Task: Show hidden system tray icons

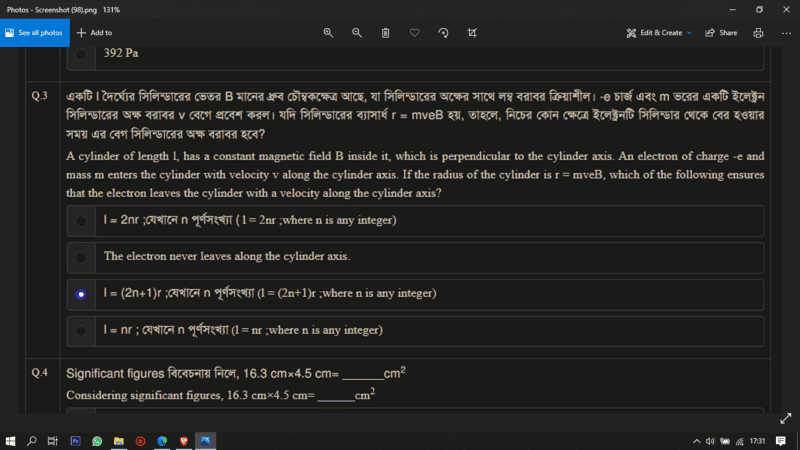Action: tap(696, 441)
